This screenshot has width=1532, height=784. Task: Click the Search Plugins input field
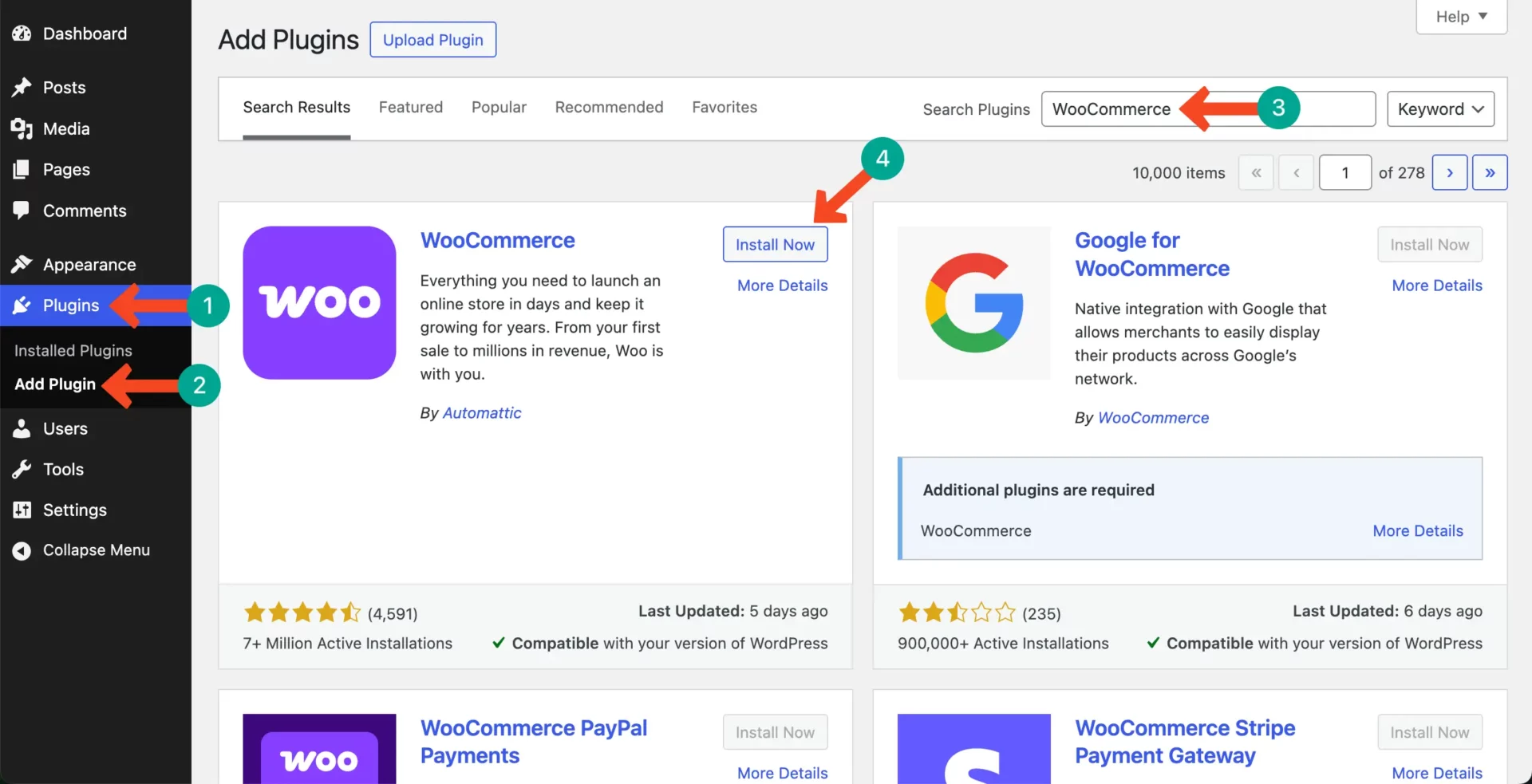point(1208,108)
